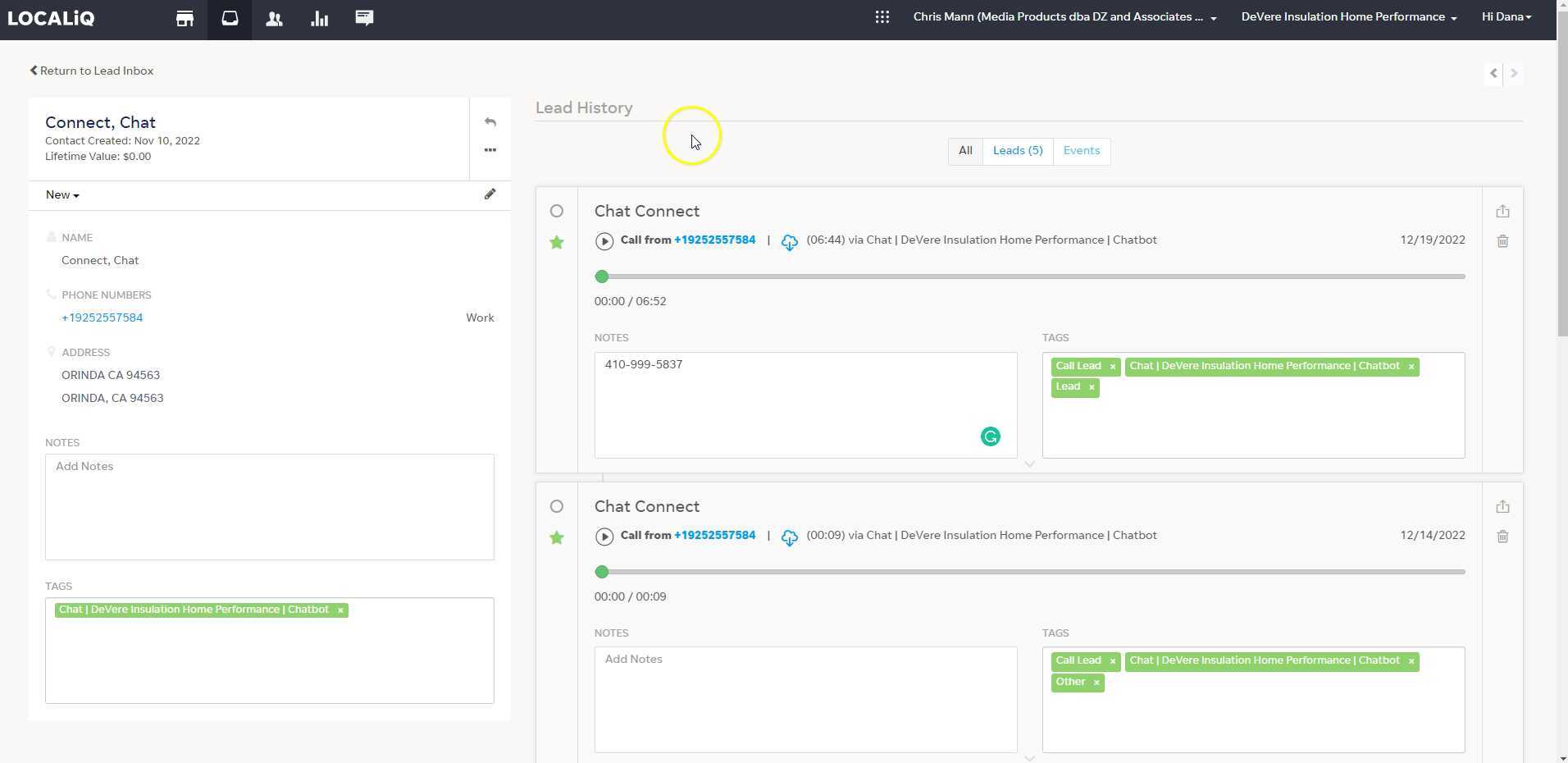Click the contact Add Notes text field
The image size is (1568, 763).
(x=269, y=506)
